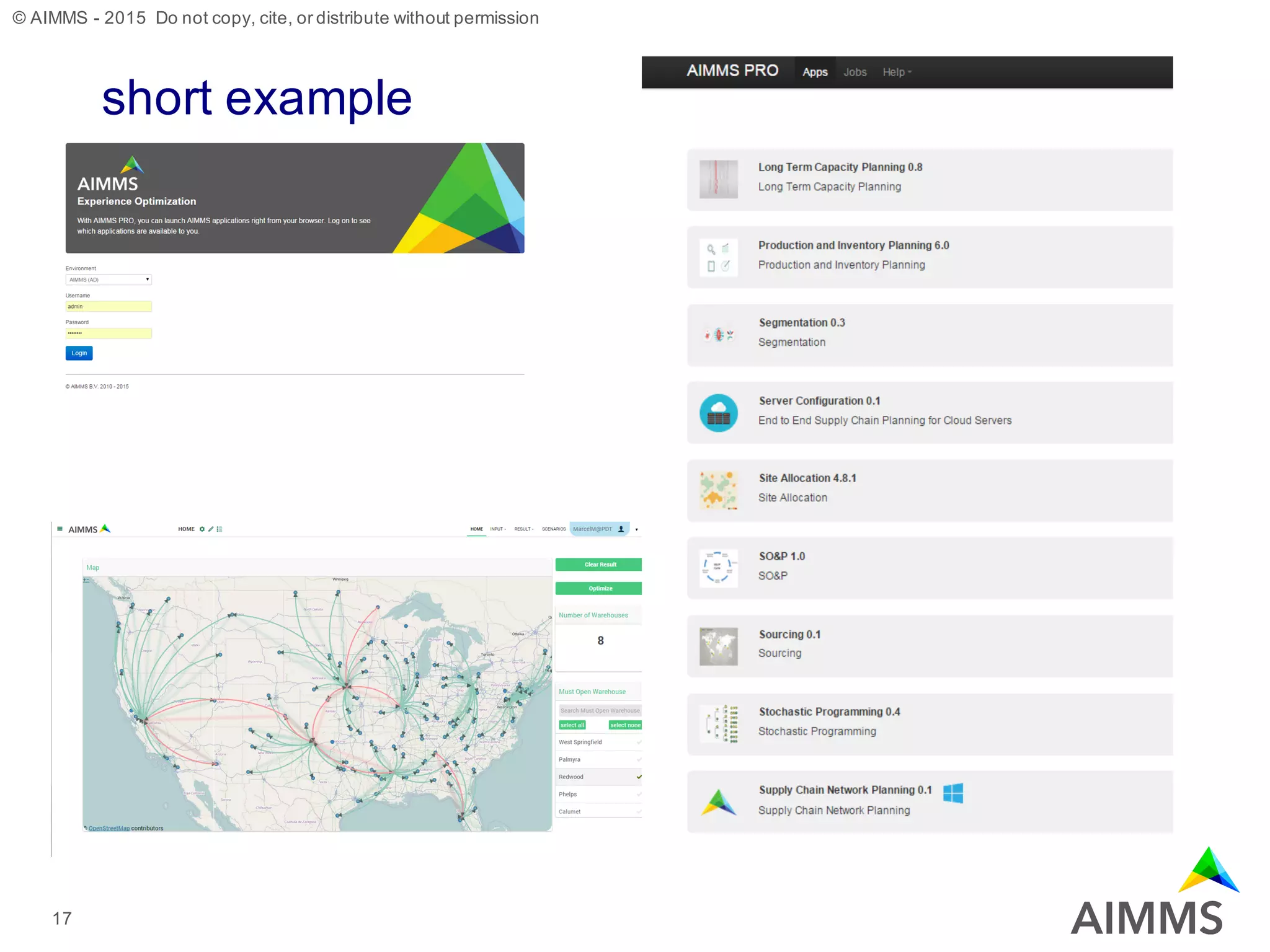Check the West Springfield warehouse
This screenshot has height=952, width=1270.
(x=639, y=742)
